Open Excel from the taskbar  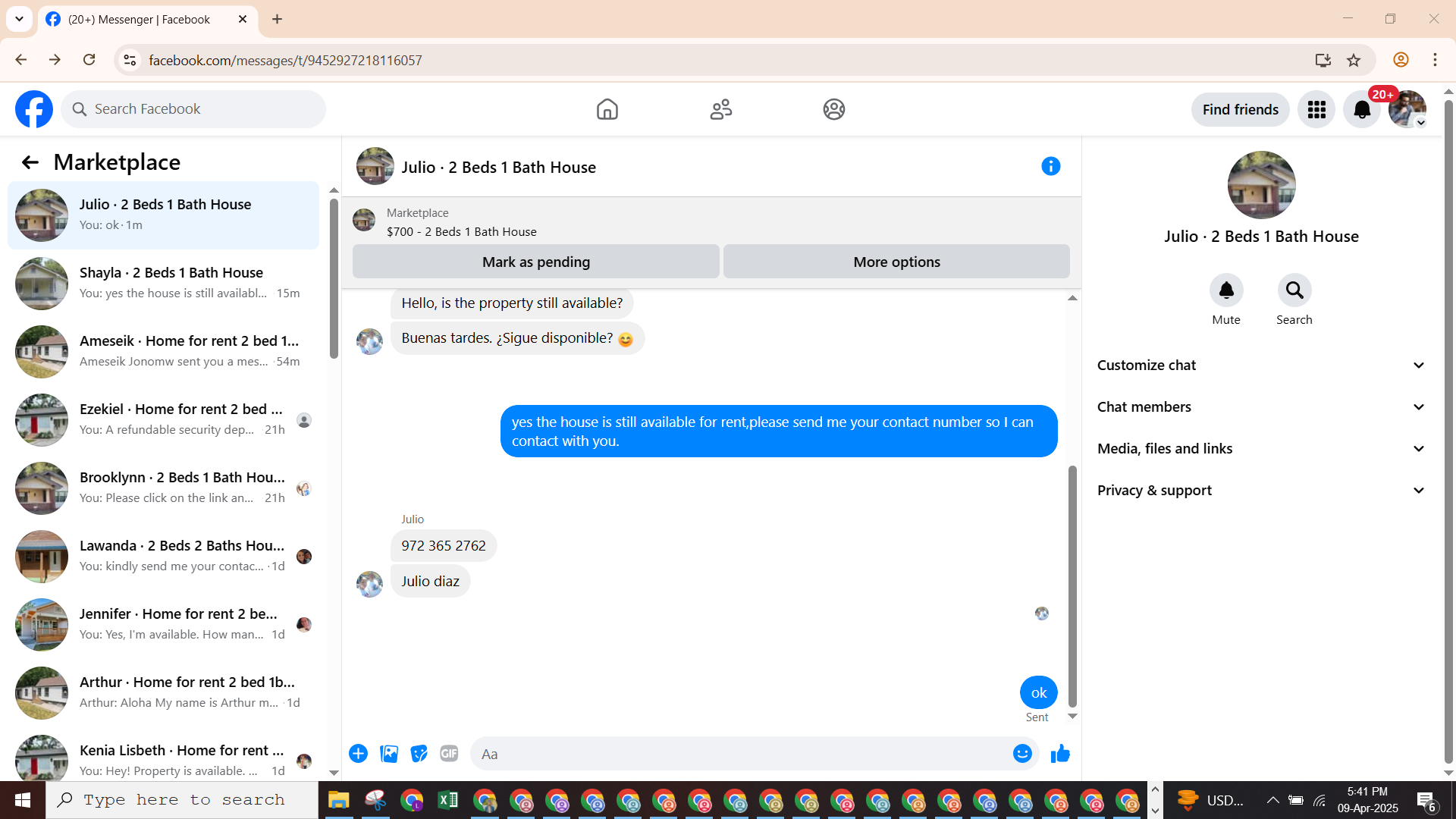point(447,800)
